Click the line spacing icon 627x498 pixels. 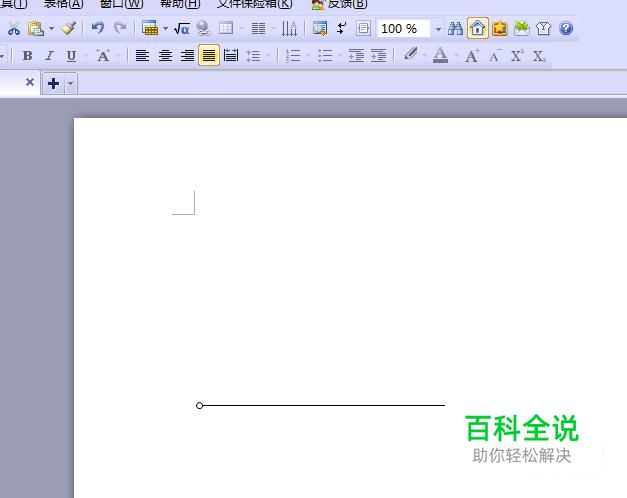(x=254, y=56)
